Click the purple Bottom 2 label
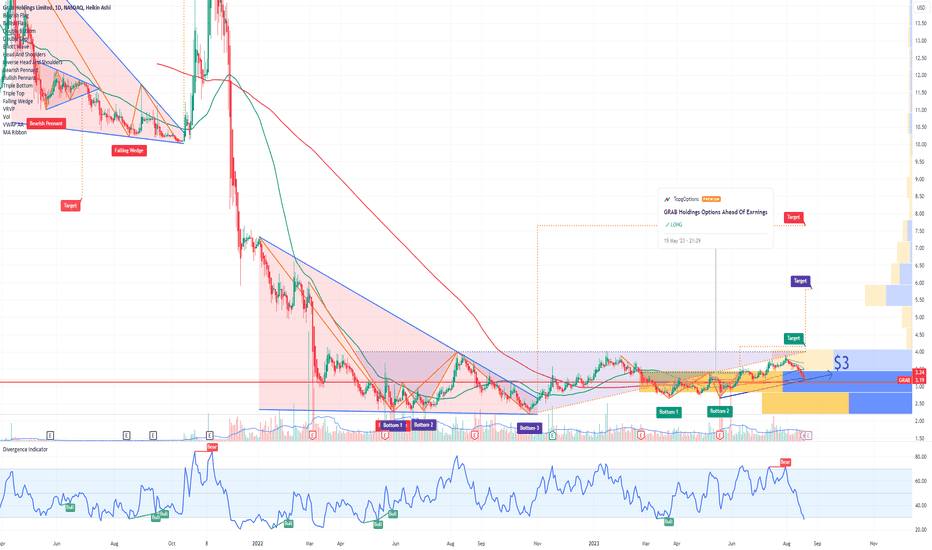The width and height of the screenshot is (932, 550). pos(424,425)
